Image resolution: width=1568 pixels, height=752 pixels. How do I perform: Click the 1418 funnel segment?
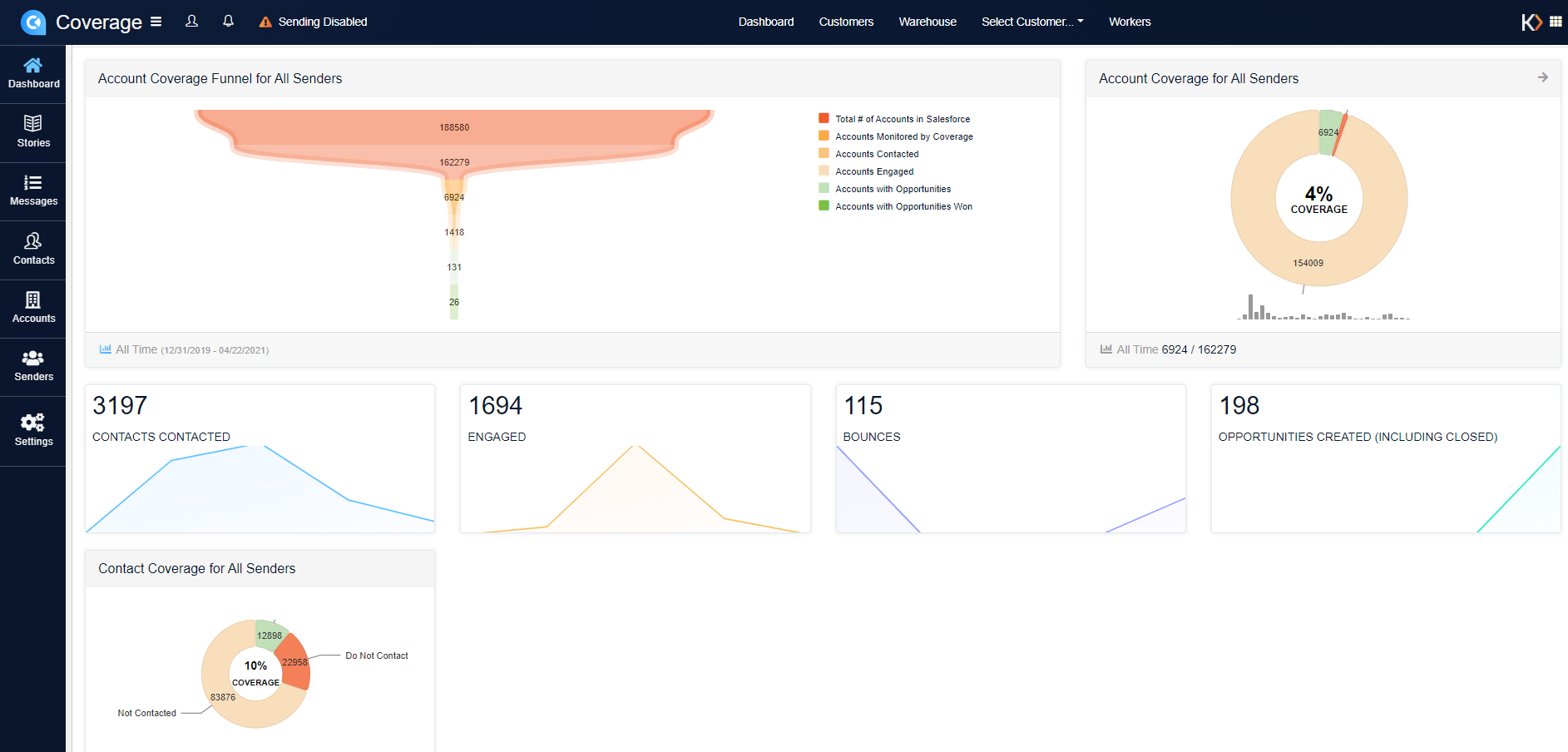pyautogui.click(x=454, y=232)
